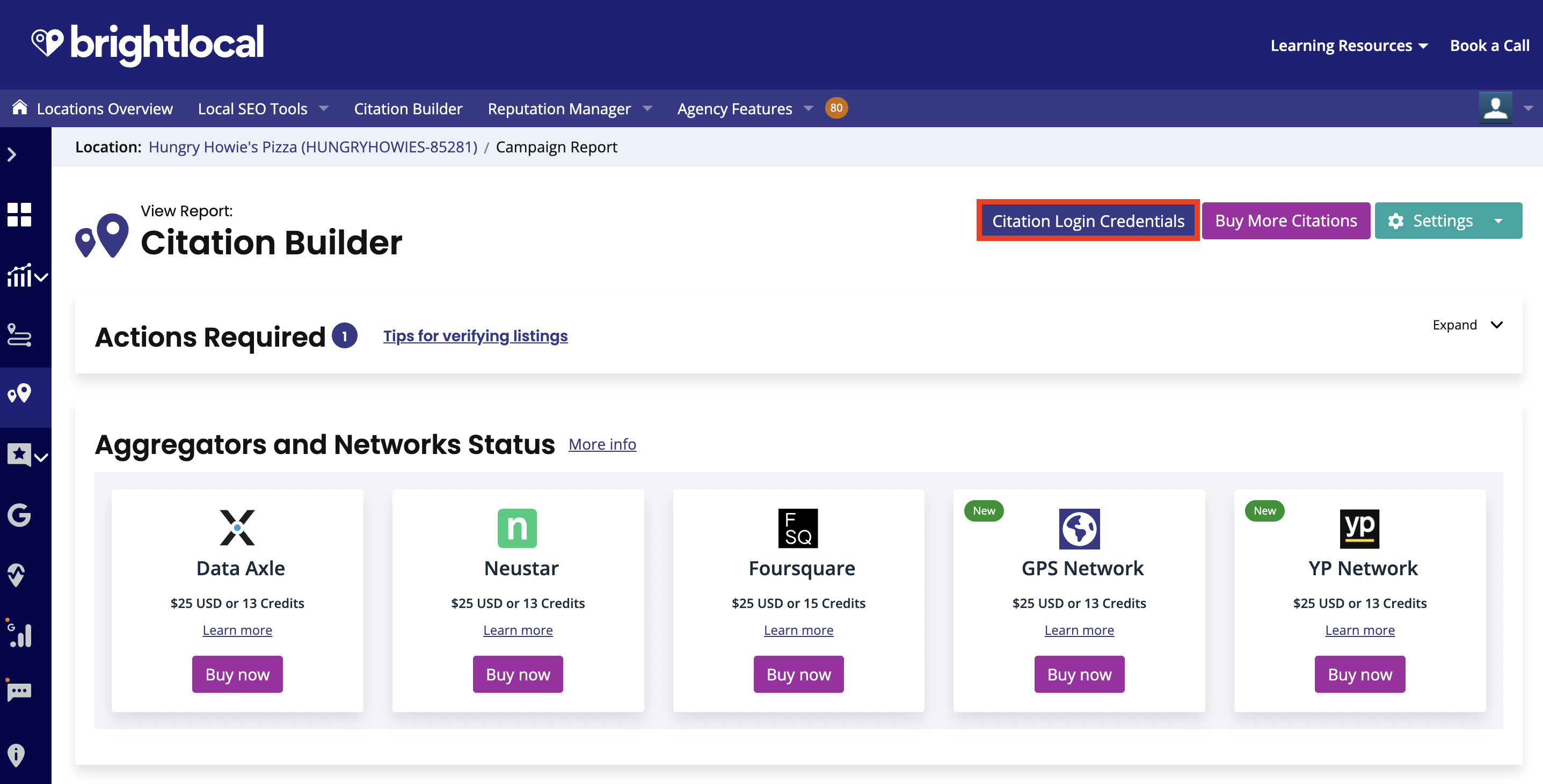Click the Foursquare logo
Viewport: 1543px width, 784px height.
coord(798,529)
